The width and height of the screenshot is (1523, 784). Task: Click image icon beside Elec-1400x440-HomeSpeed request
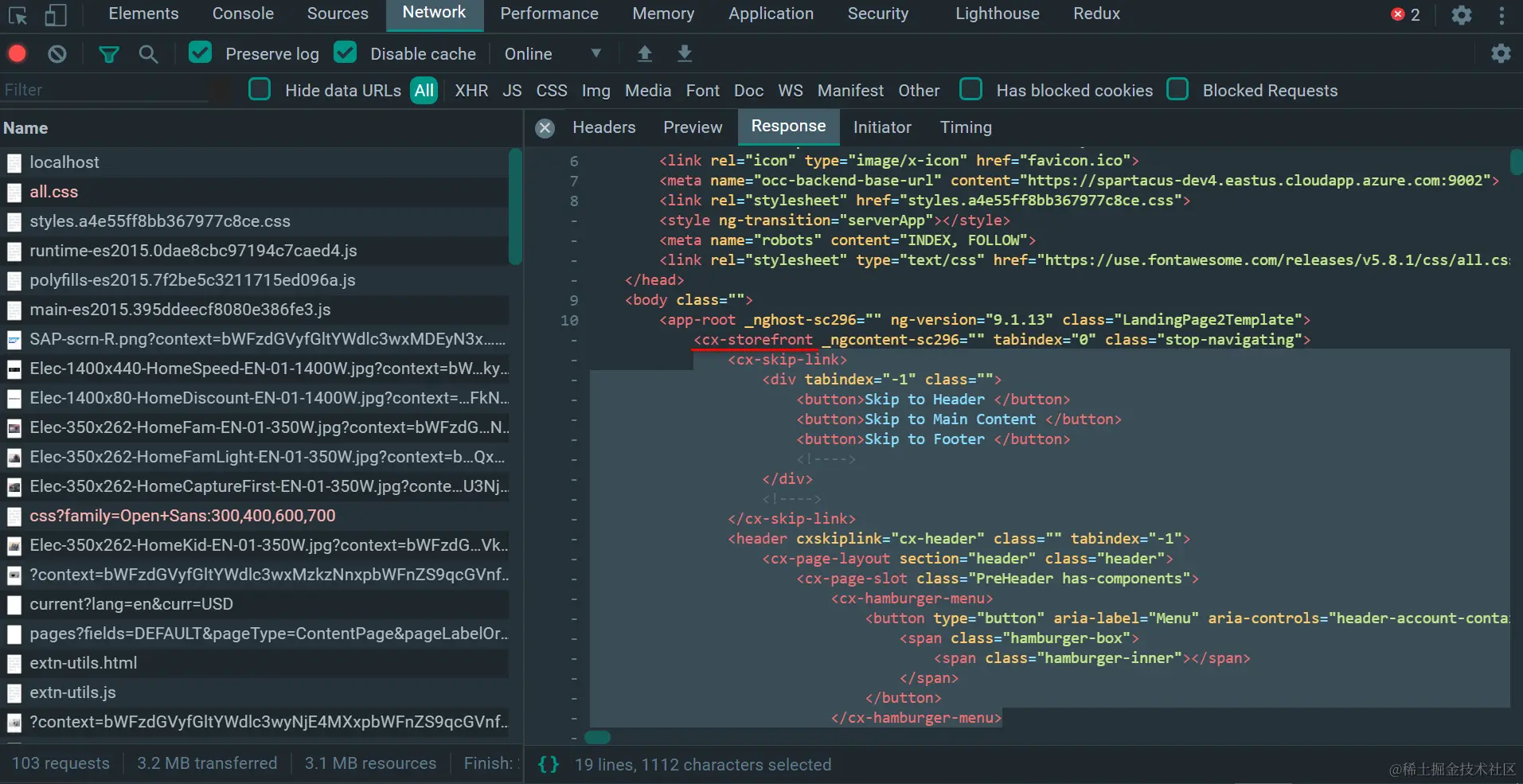14,369
